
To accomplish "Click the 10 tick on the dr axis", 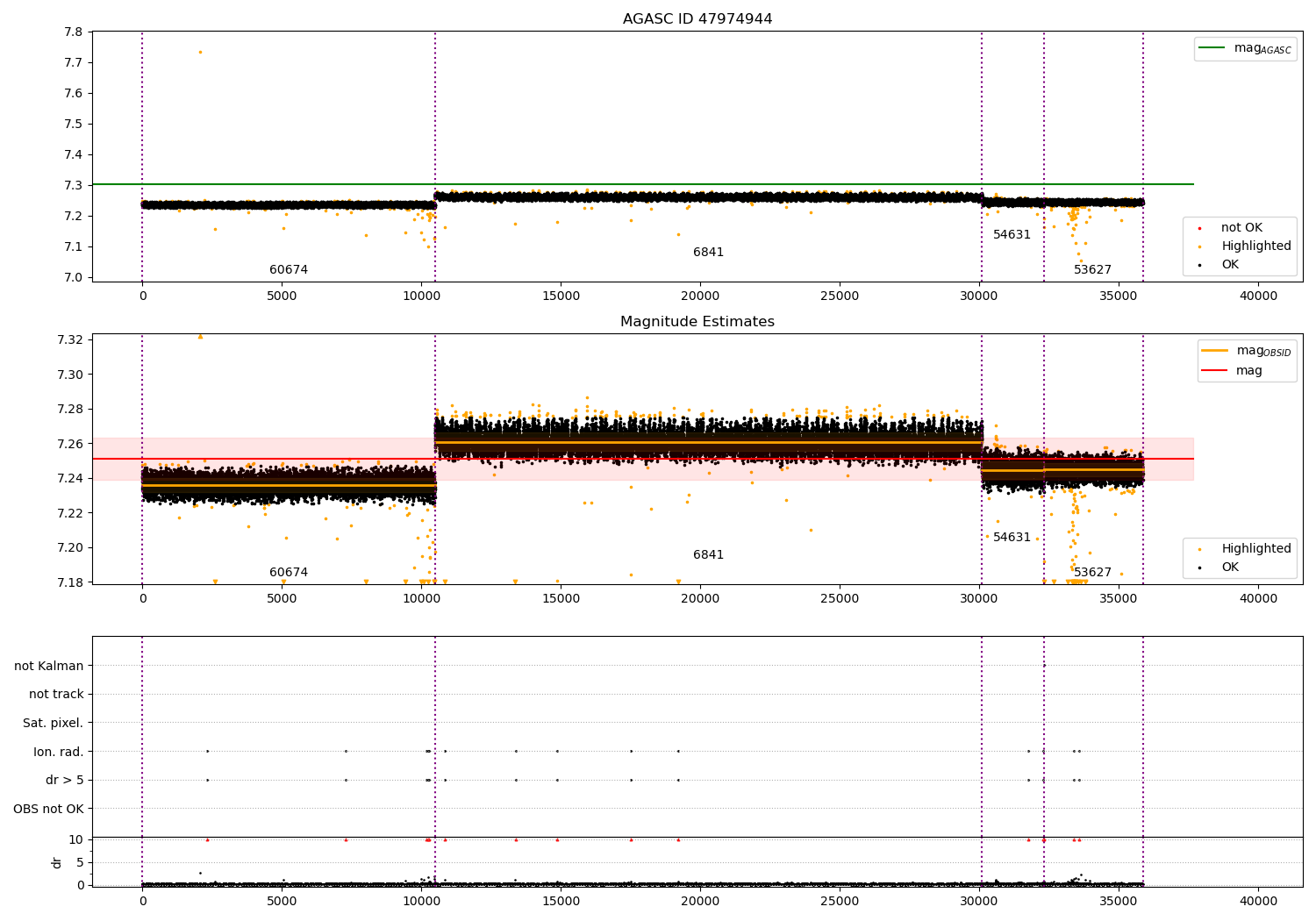I will tap(76, 839).
